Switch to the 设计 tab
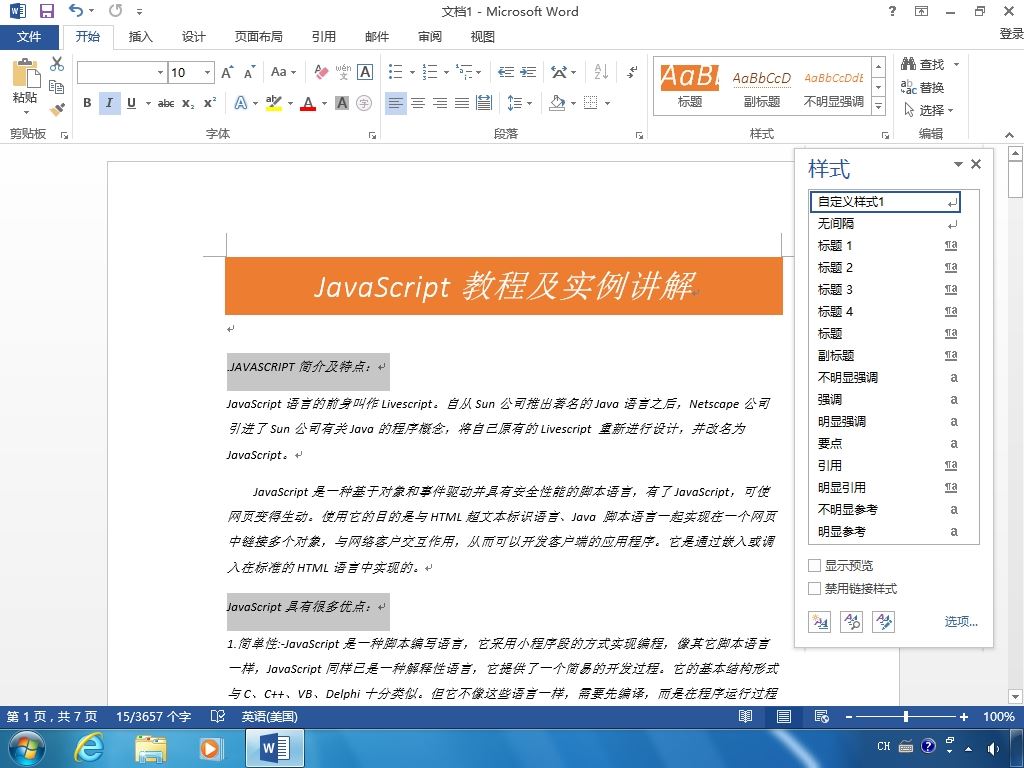This screenshot has width=1024, height=768. coord(193,37)
